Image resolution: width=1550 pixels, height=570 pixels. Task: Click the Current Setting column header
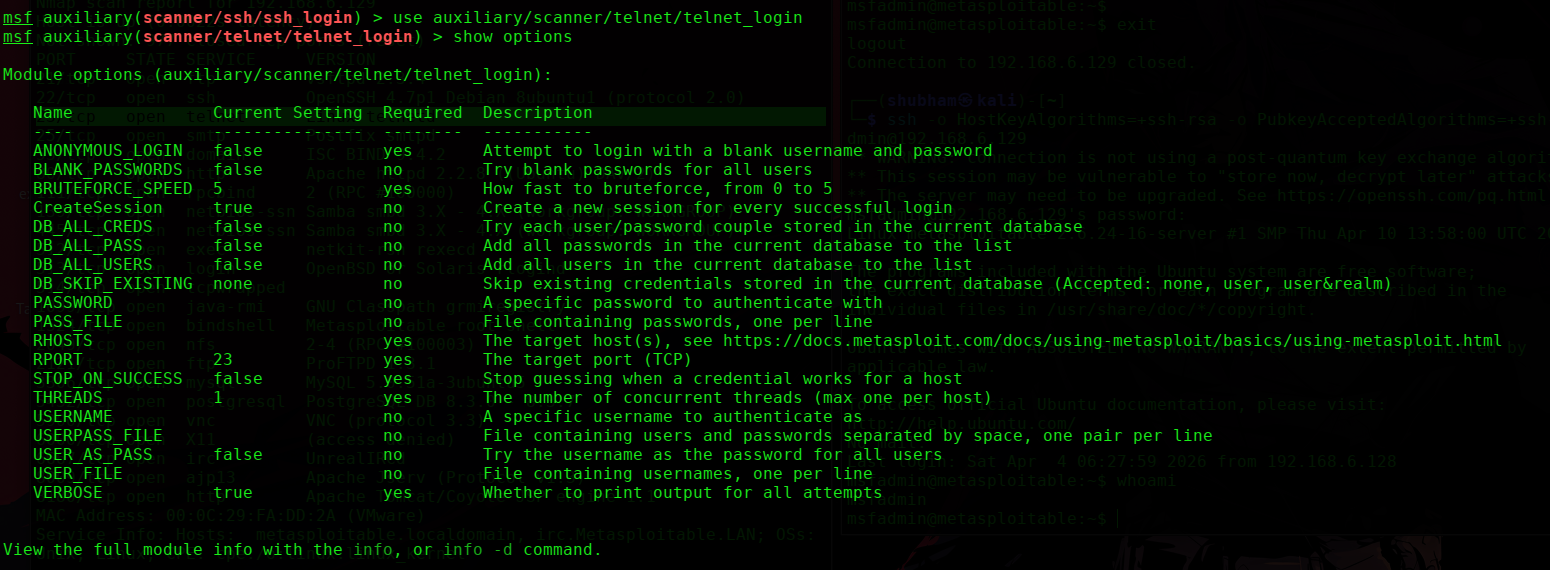tap(288, 113)
